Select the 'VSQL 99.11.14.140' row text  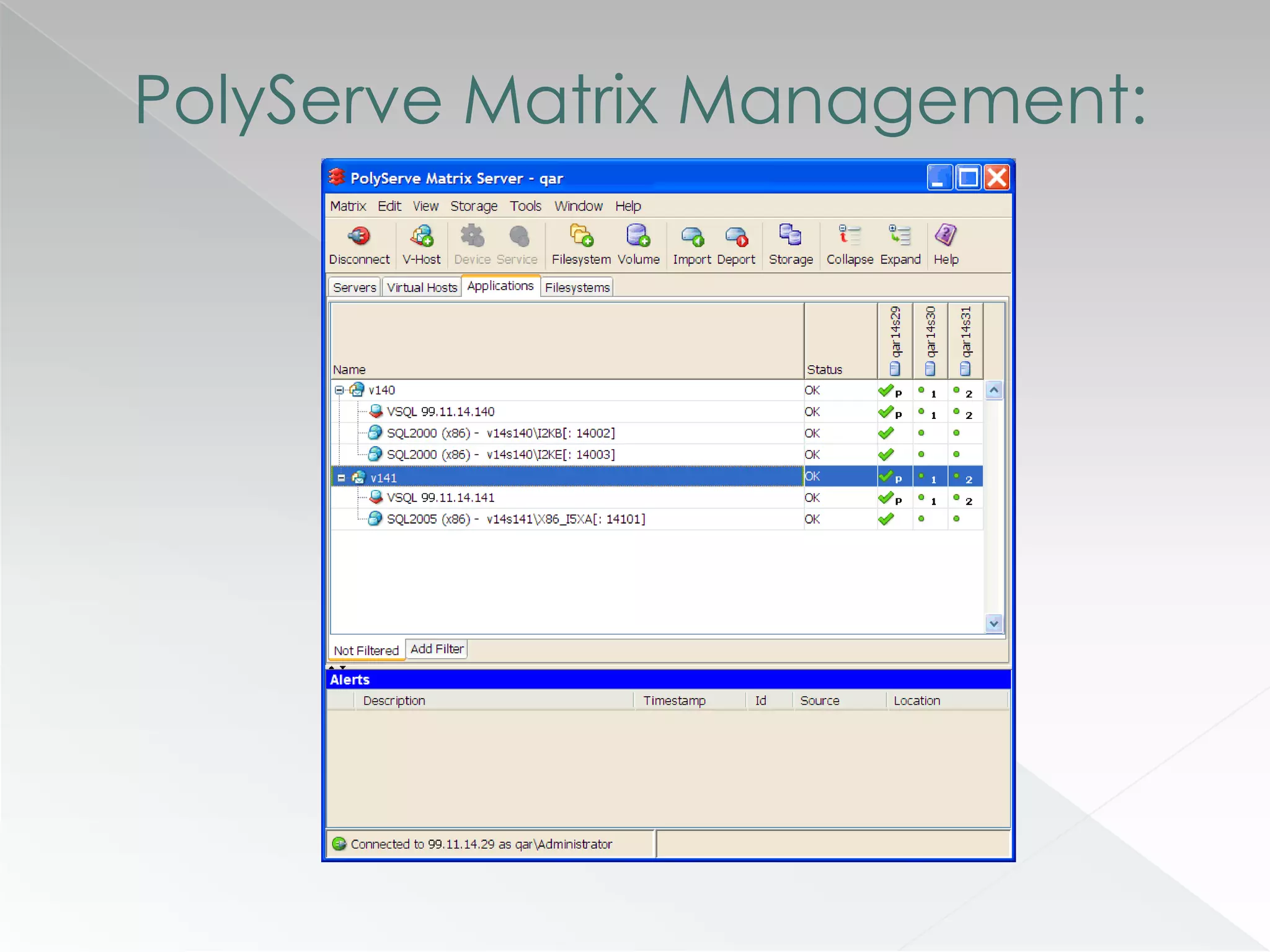pyautogui.click(x=440, y=412)
